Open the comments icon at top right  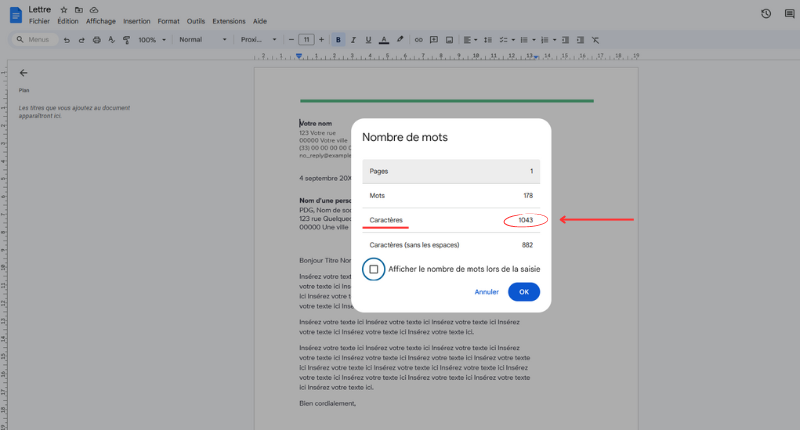pyautogui.click(x=790, y=13)
